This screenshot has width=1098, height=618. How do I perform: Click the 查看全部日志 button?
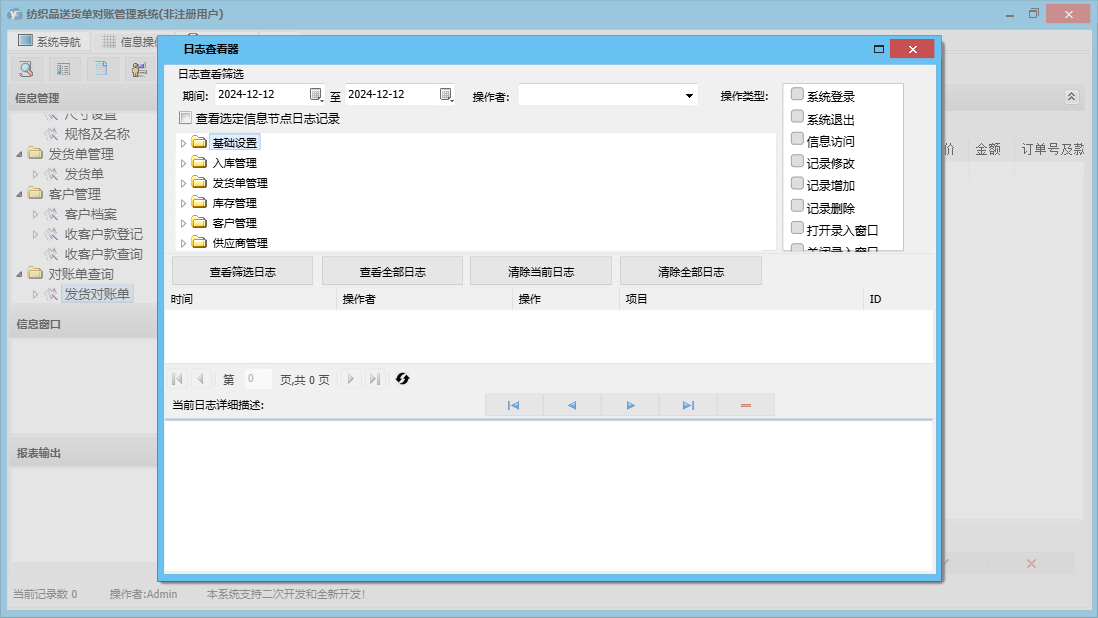392,272
